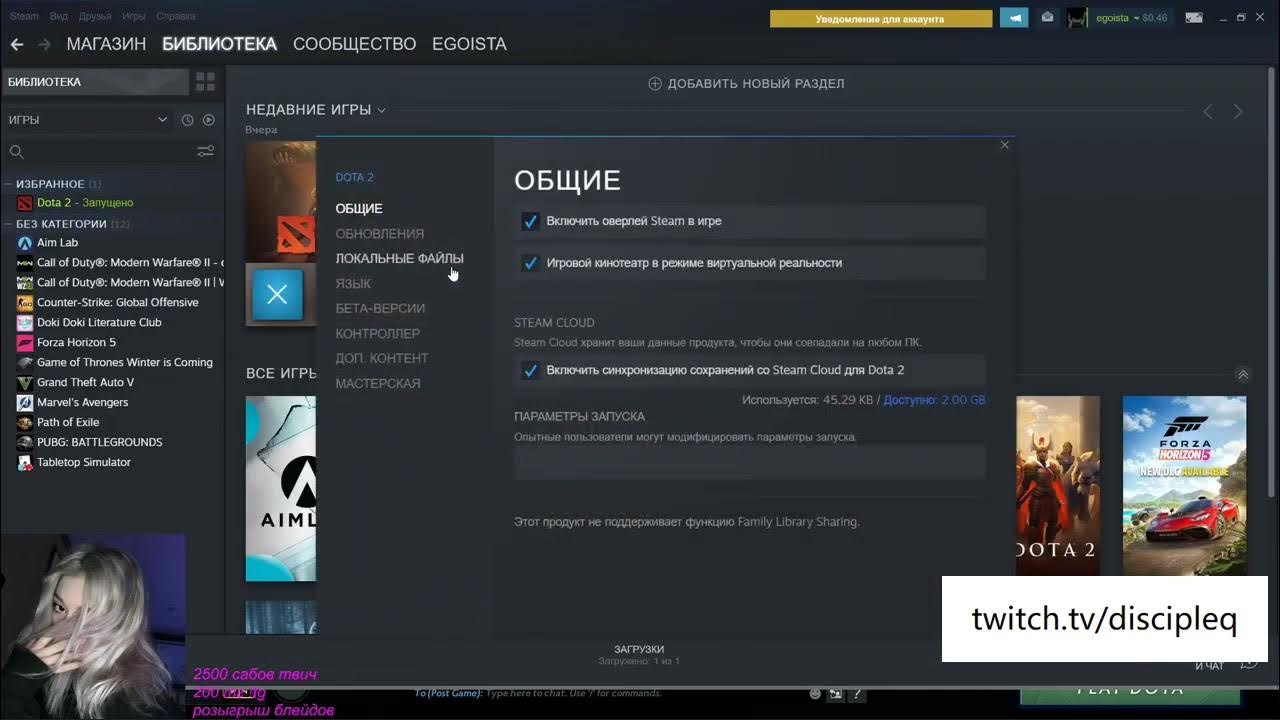This screenshot has width=1280, height=720.
Task: Open the ИГРЫ category dropdown
Action: pos(88,120)
